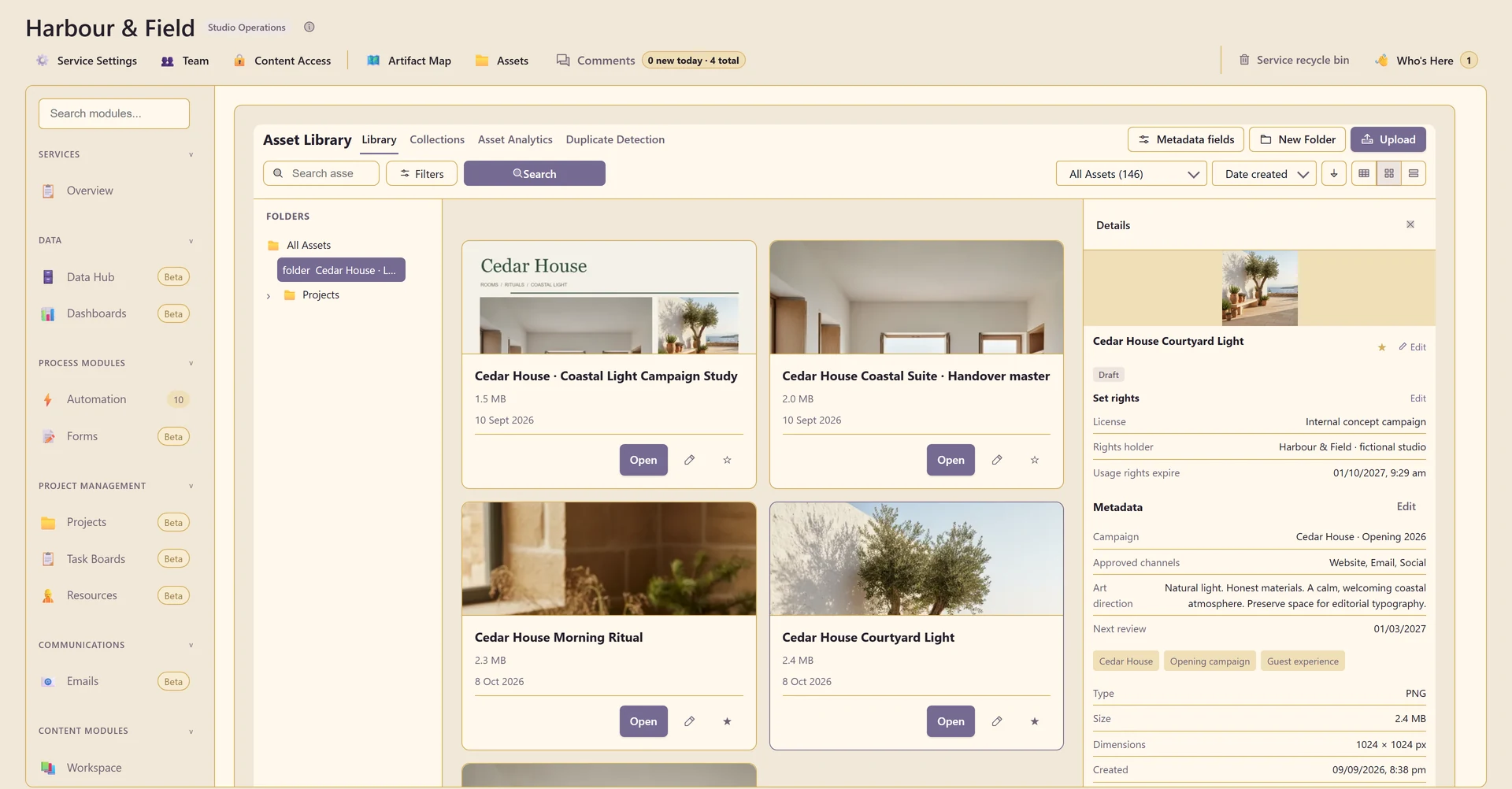Viewport: 1512px width, 789px height.
Task: Open the Cedar House Courtyard Light thumbnail
Action: coord(917,559)
